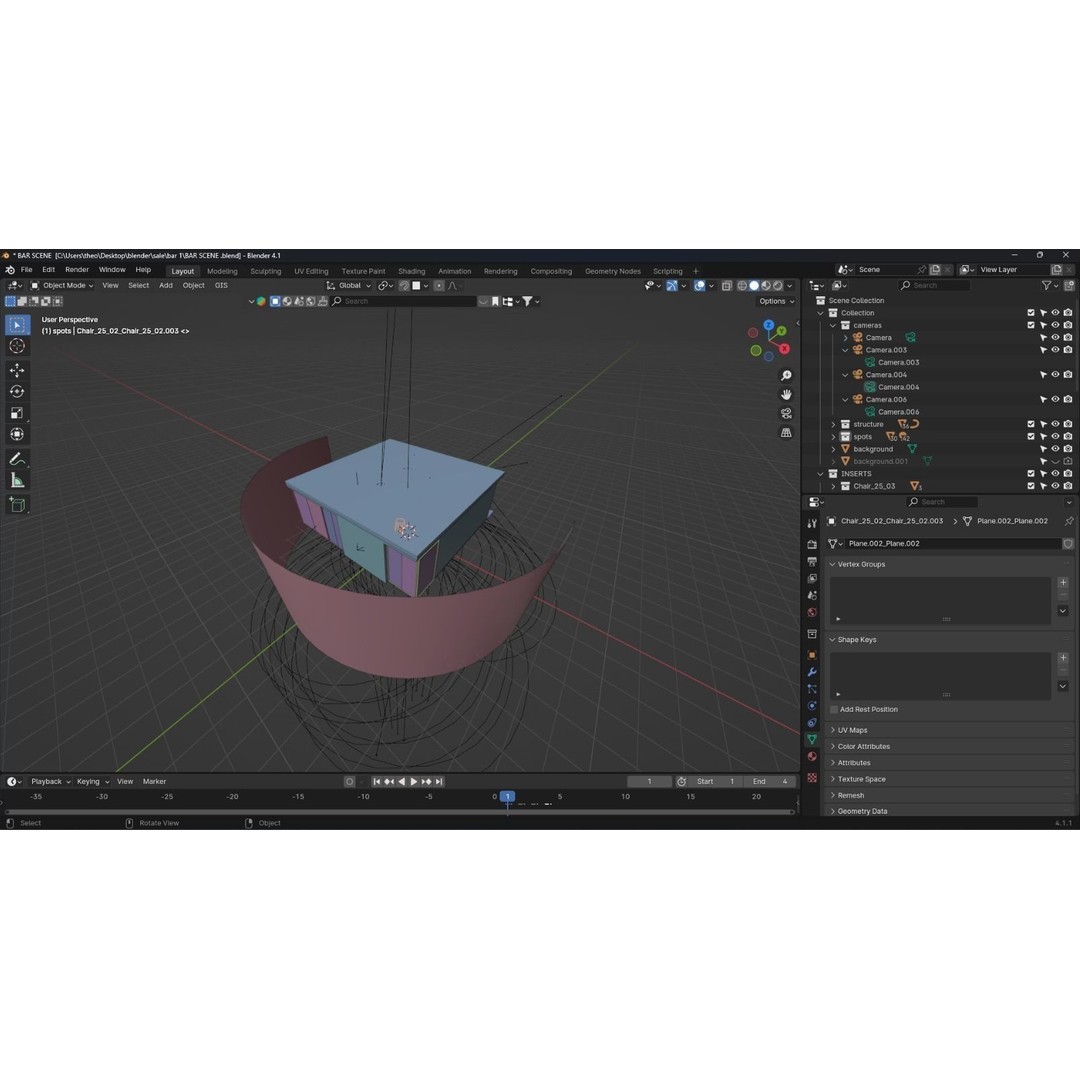Image resolution: width=1080 pixels, height=1080 pixels.
Task: Activate the Measure tool
Action: point(17,480)
